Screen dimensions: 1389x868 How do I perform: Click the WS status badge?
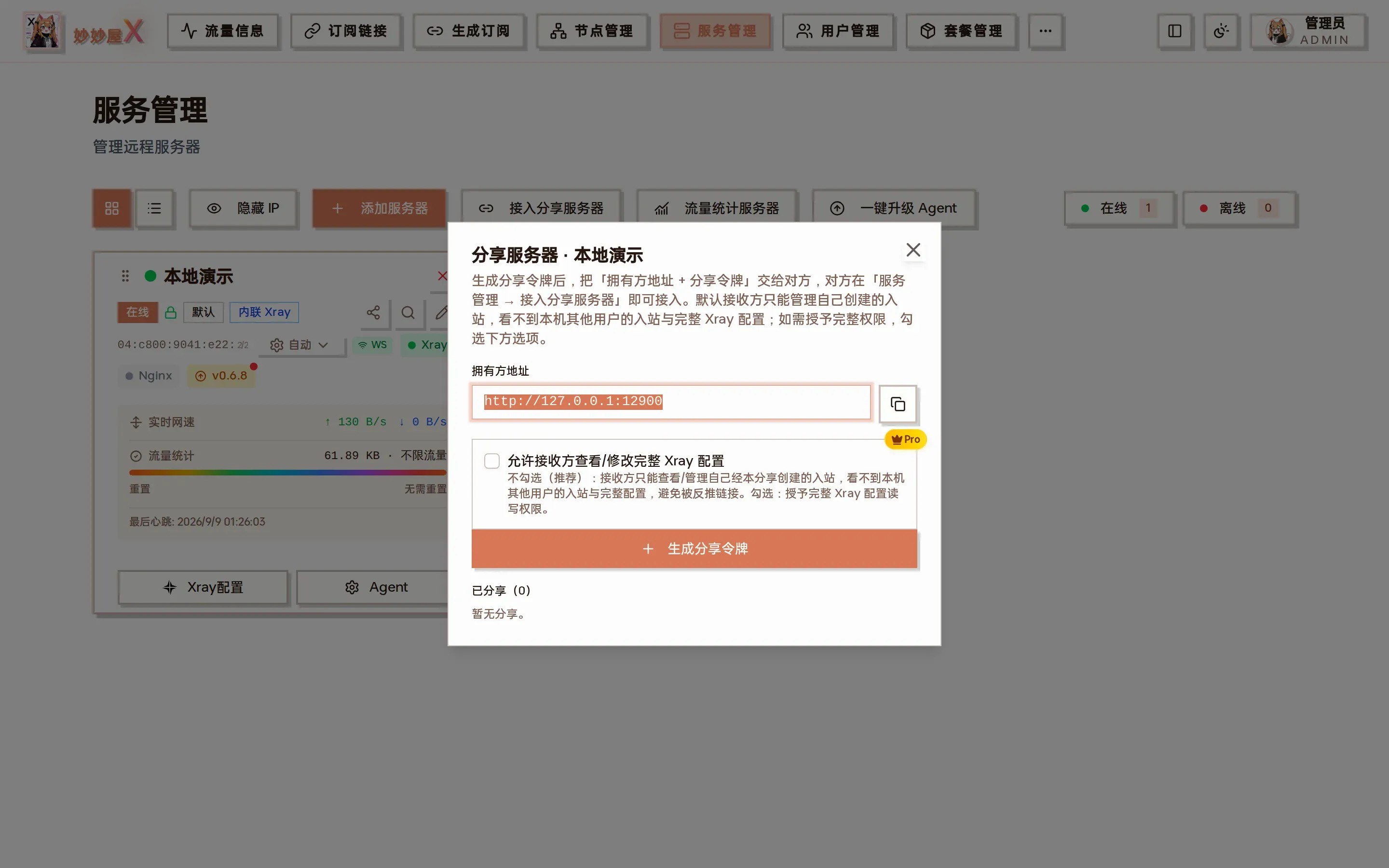tap(372, 345)
